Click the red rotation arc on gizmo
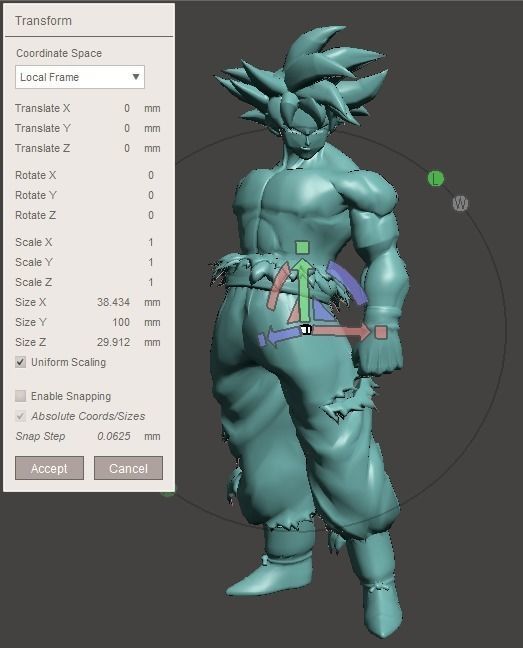Viewport: 523px width, 648px height. pos(276,286)
